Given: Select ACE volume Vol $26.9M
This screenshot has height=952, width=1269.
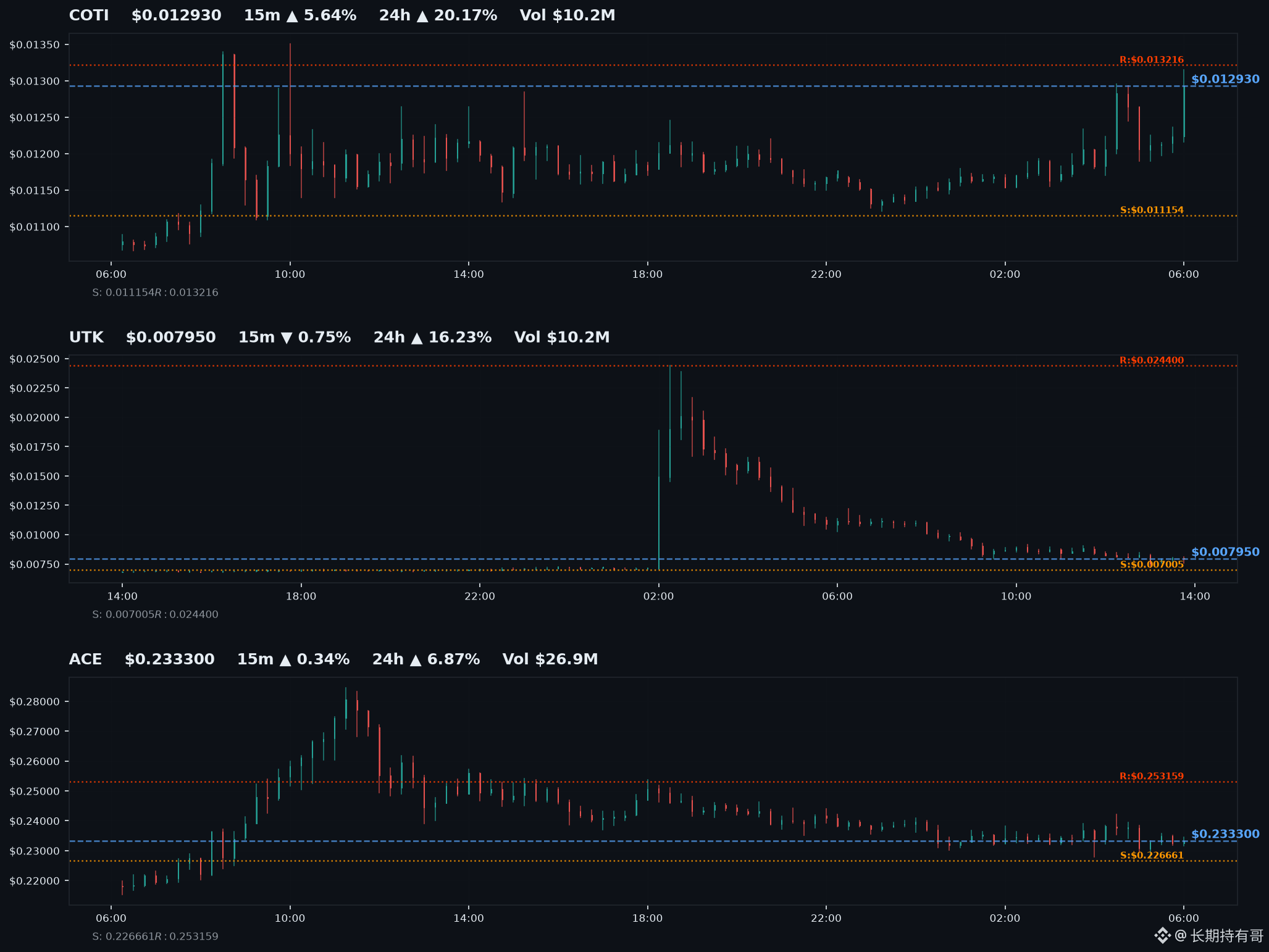Looking at the screenshot, I should pos(550,660).
